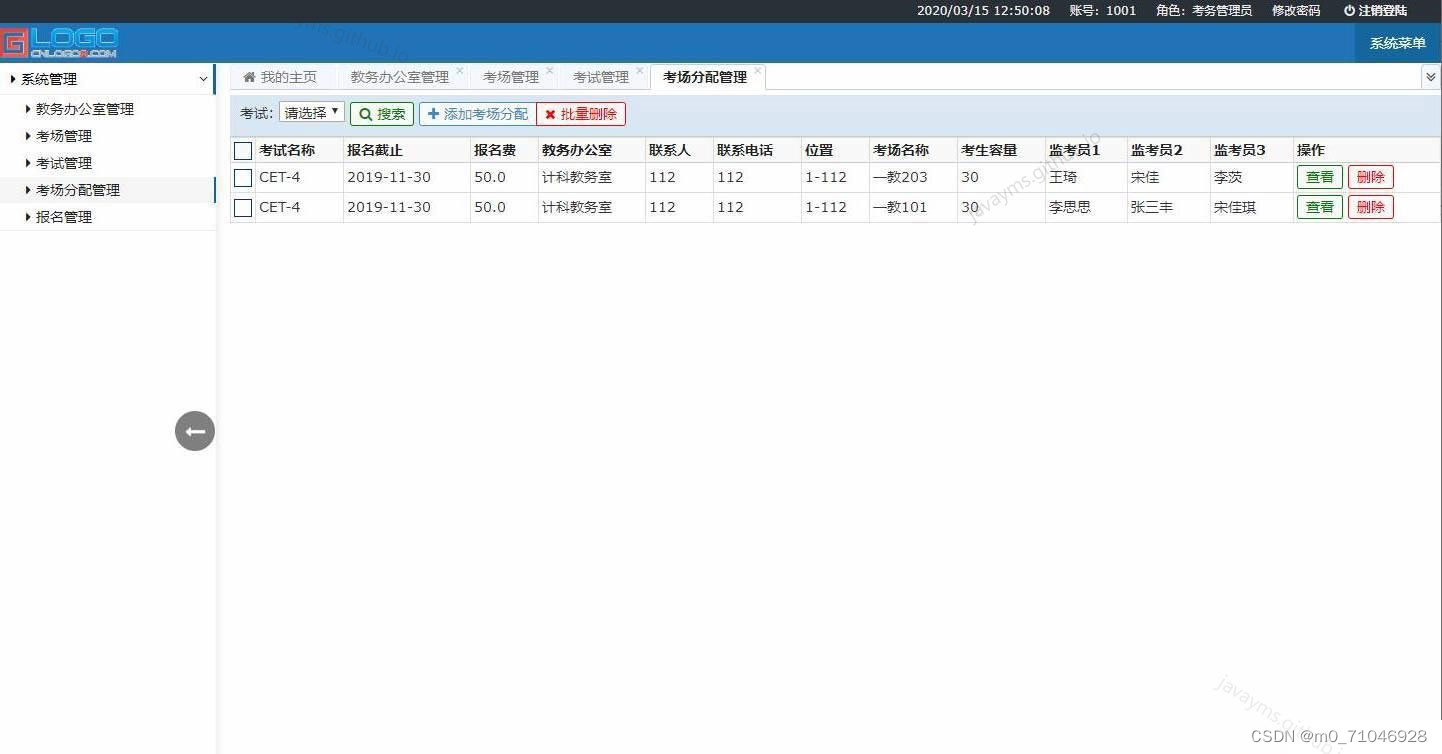Click the 修改密码 link
The height and width of the screenshot is (754, 1442).
point(1296,10)
